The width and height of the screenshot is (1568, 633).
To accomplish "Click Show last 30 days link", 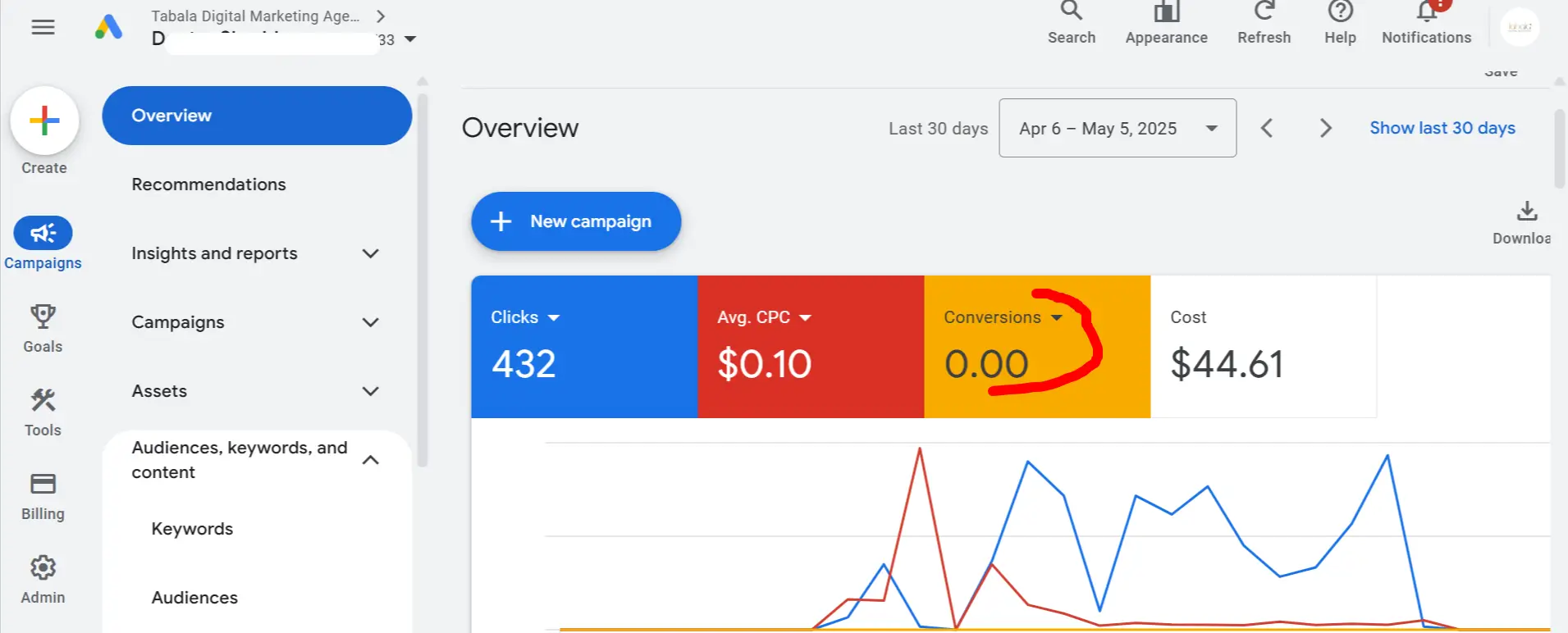I will 1442,128.
